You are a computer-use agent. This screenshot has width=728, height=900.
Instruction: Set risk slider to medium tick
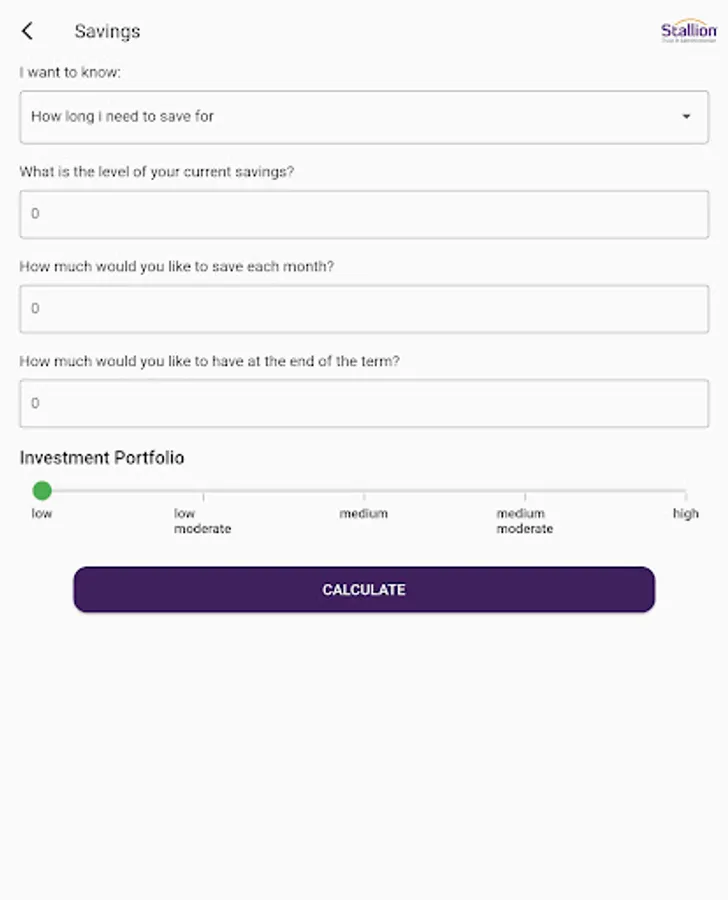coord(364,492)
